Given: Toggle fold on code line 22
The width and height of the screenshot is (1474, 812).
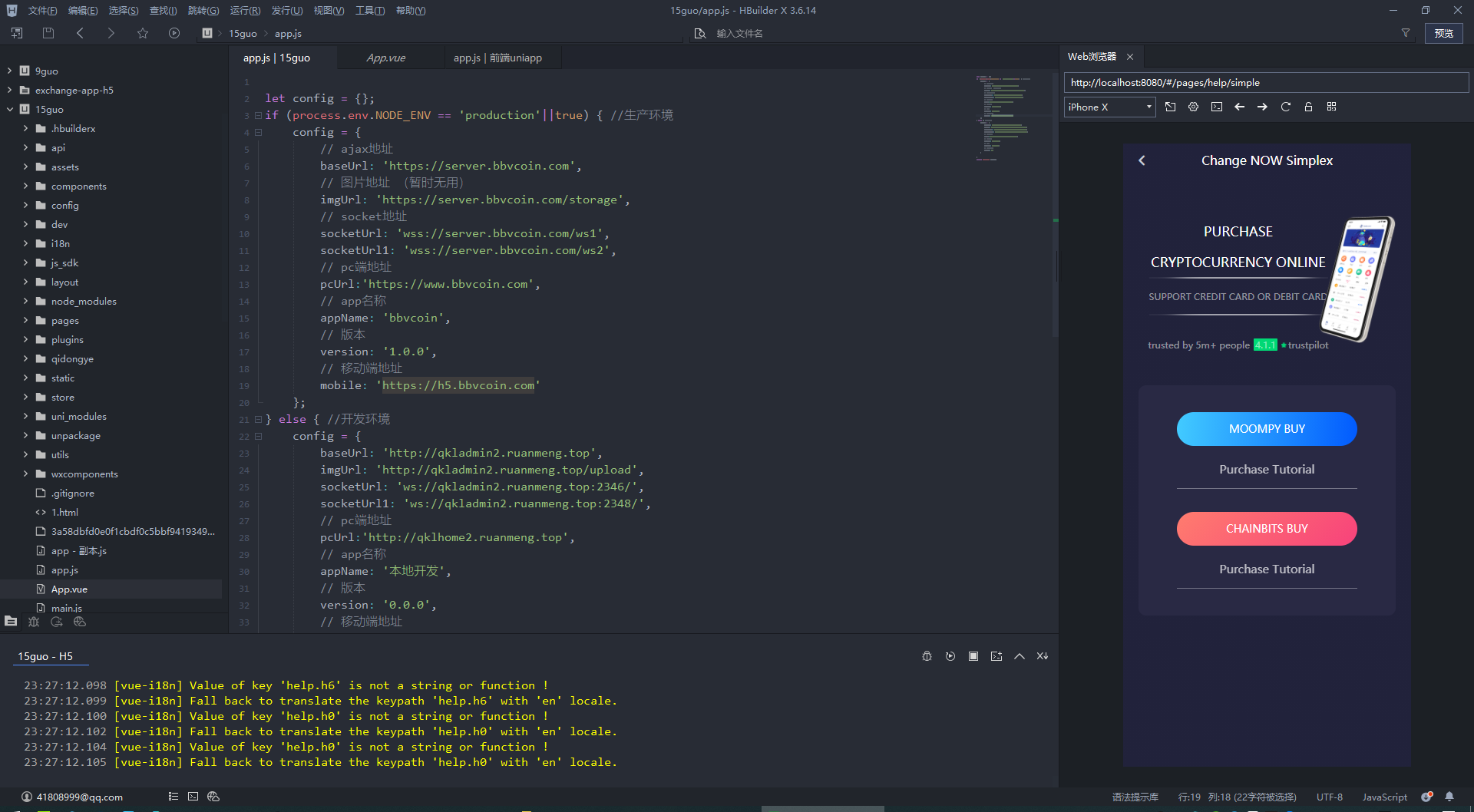Looking at the screenshot, I should tap(258, 436).
